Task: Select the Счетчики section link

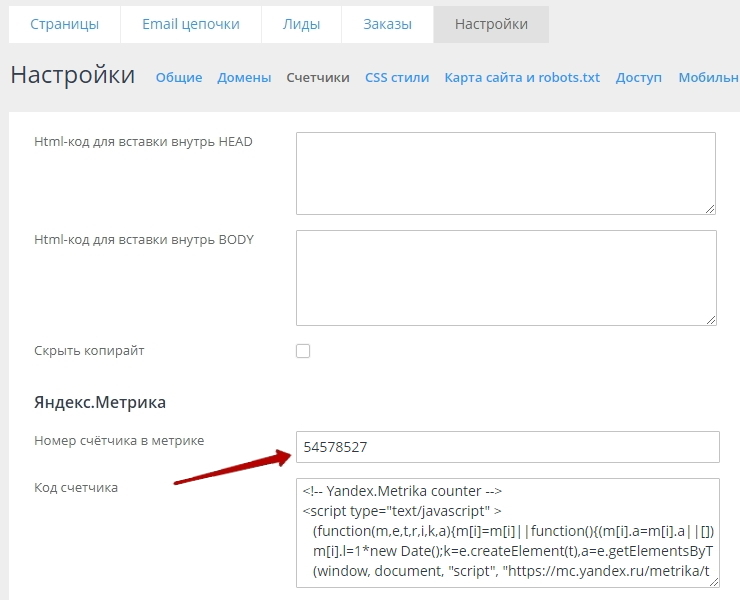Action: point(318,77)
